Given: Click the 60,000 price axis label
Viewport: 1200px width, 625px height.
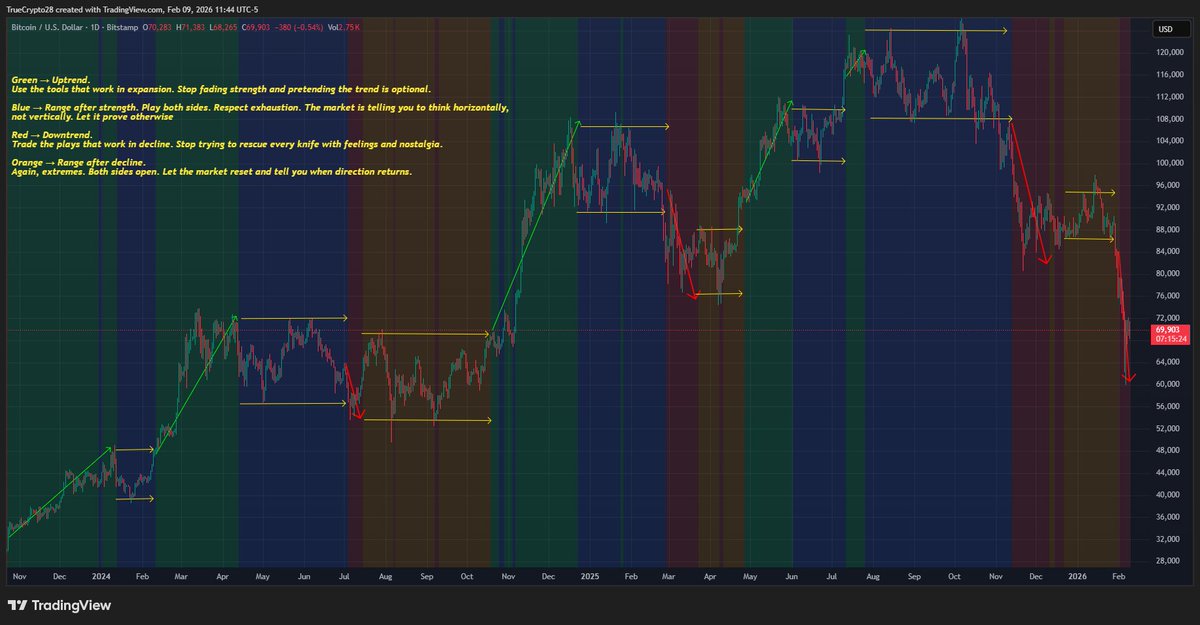Looking at the screenshot, I should [x=1166, y=384].
